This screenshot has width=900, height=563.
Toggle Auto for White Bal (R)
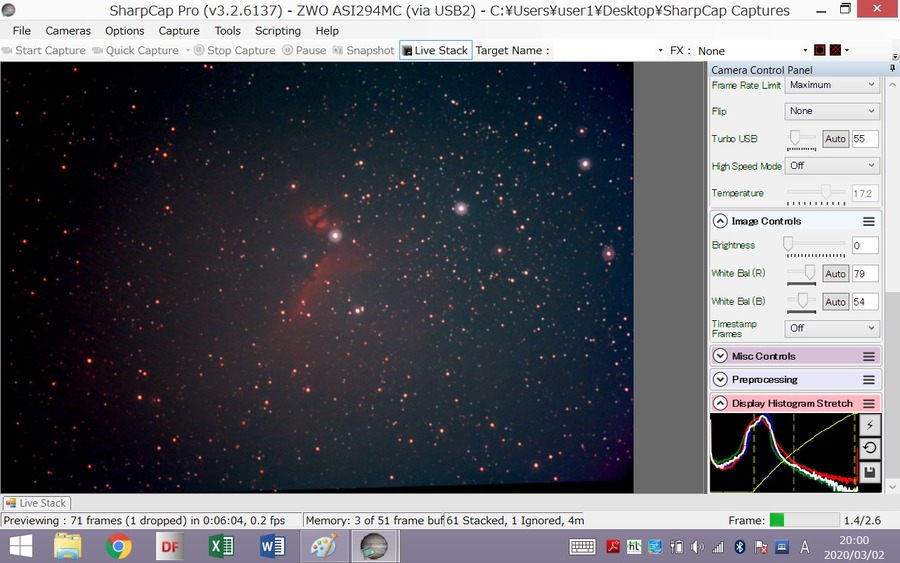coord(835,274)
